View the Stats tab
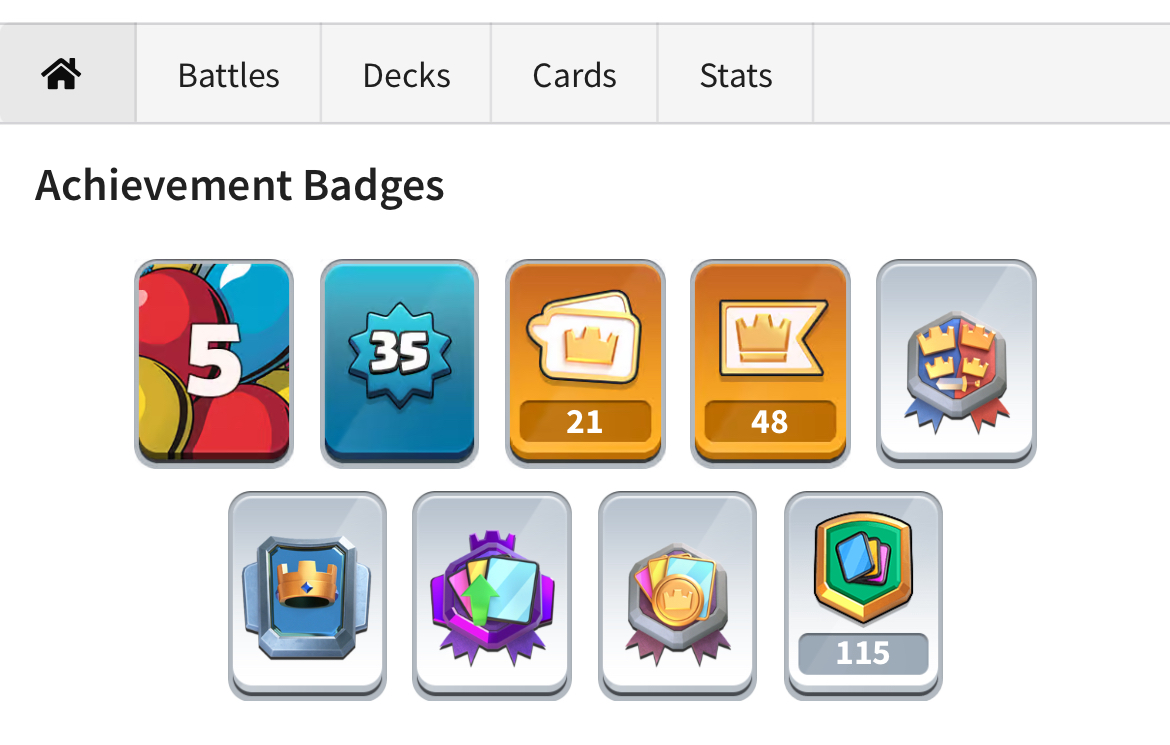Image resolution: width=1170 pixels, height=745 pixels. (735, 74)
